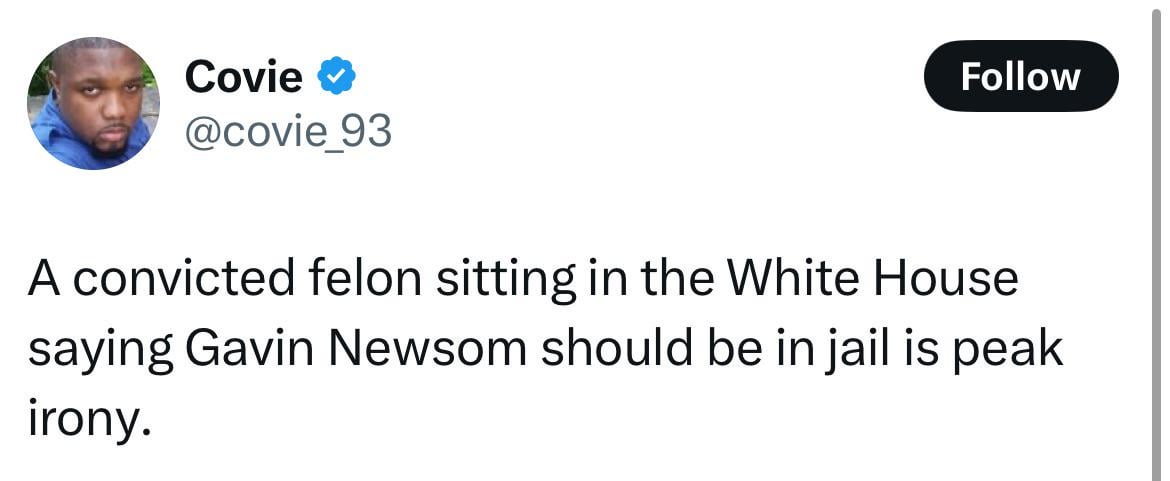1170x481 pixels.
Task: Open Covie's profile picture
Action: pyautogui.click(x=93, y=104)
